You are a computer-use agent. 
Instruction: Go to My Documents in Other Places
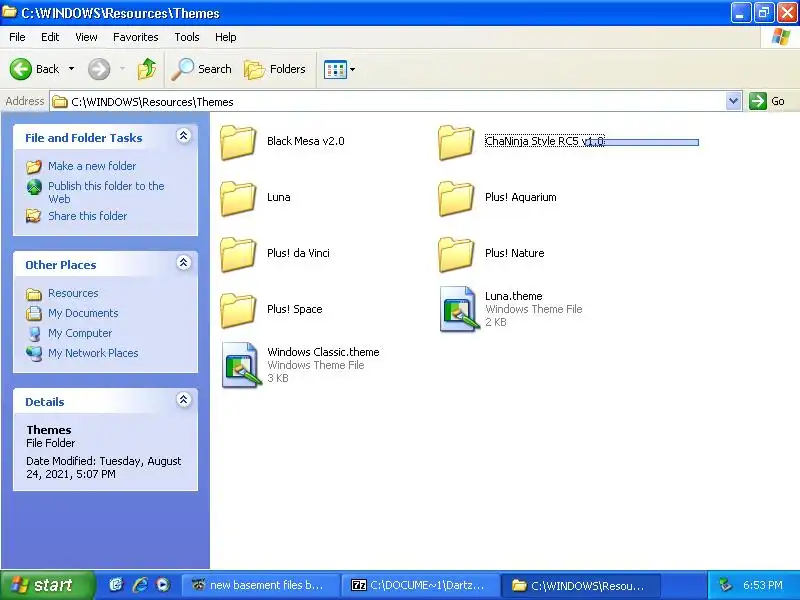(x=83, y=313)
